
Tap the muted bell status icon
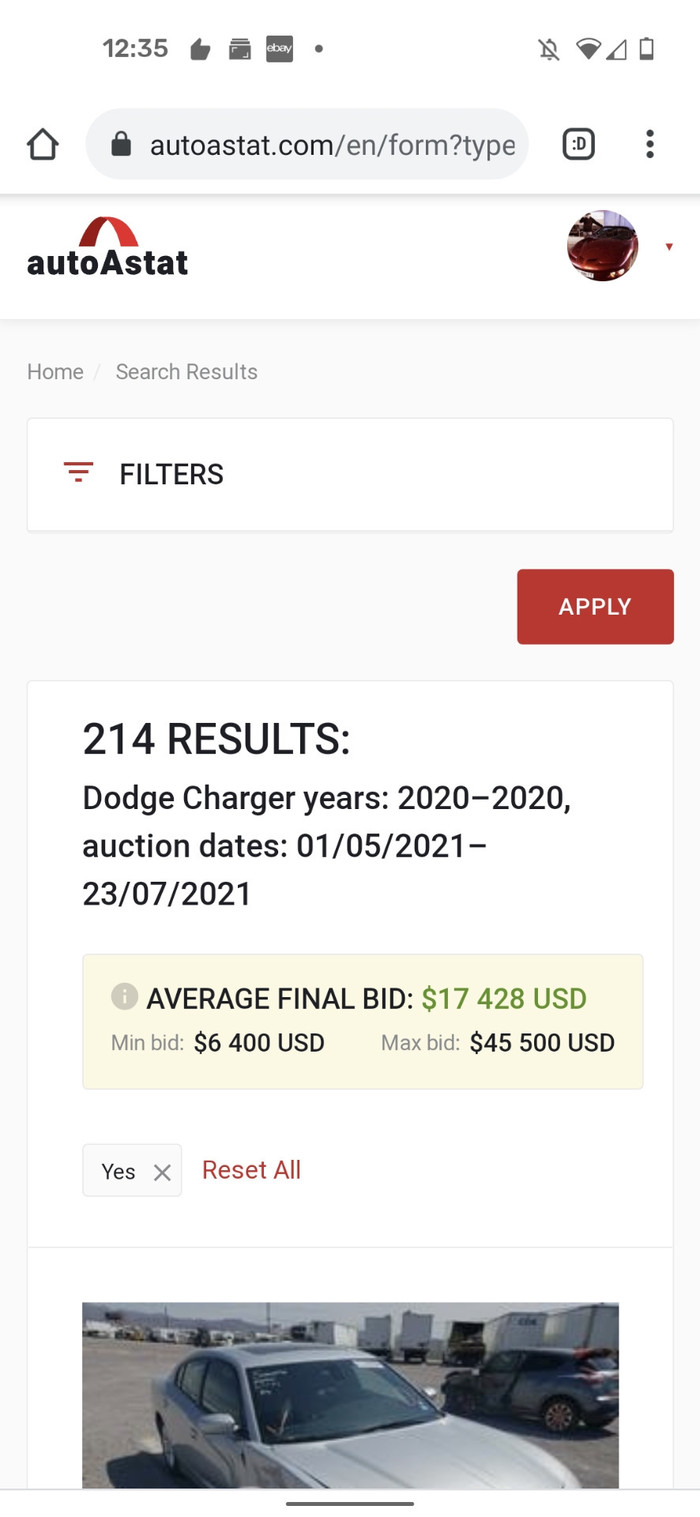pyautogui.click(x=549, y=49)
